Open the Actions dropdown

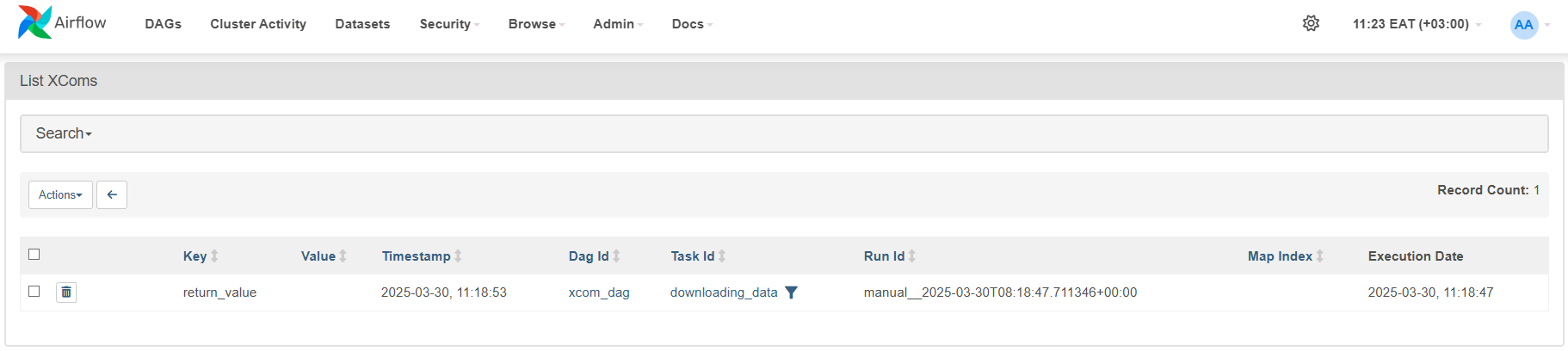pyautogui.click(x=60, y=194)
